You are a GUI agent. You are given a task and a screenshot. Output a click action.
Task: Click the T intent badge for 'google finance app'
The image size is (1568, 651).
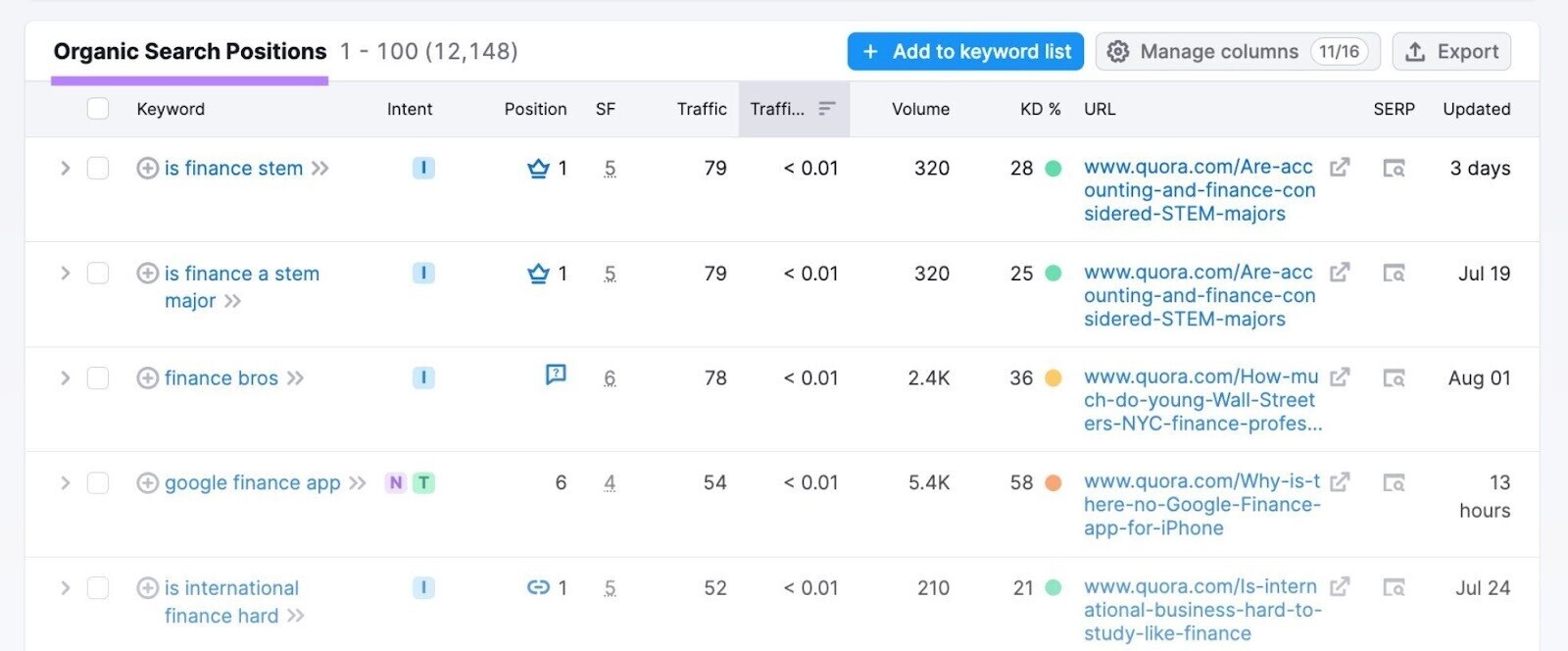click(x=423, y=483)
